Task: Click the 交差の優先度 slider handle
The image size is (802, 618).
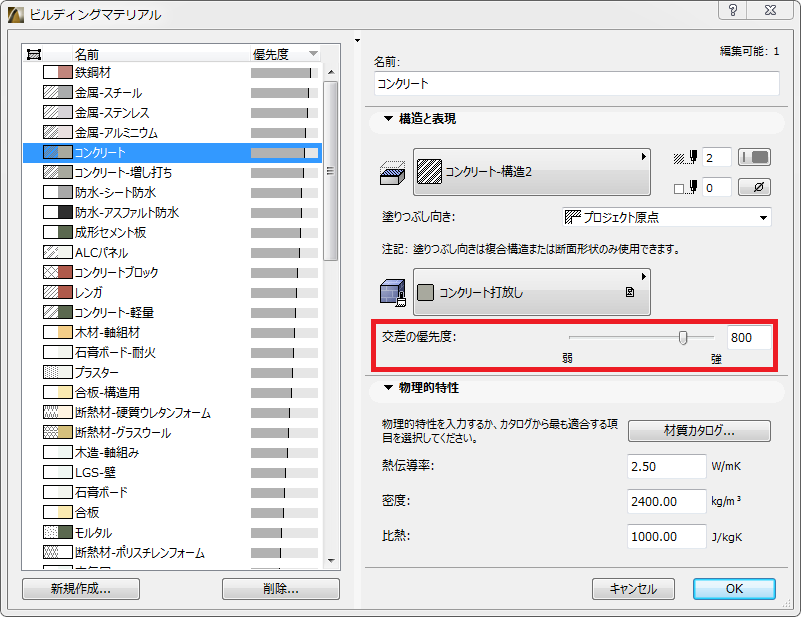Action: 683,338
